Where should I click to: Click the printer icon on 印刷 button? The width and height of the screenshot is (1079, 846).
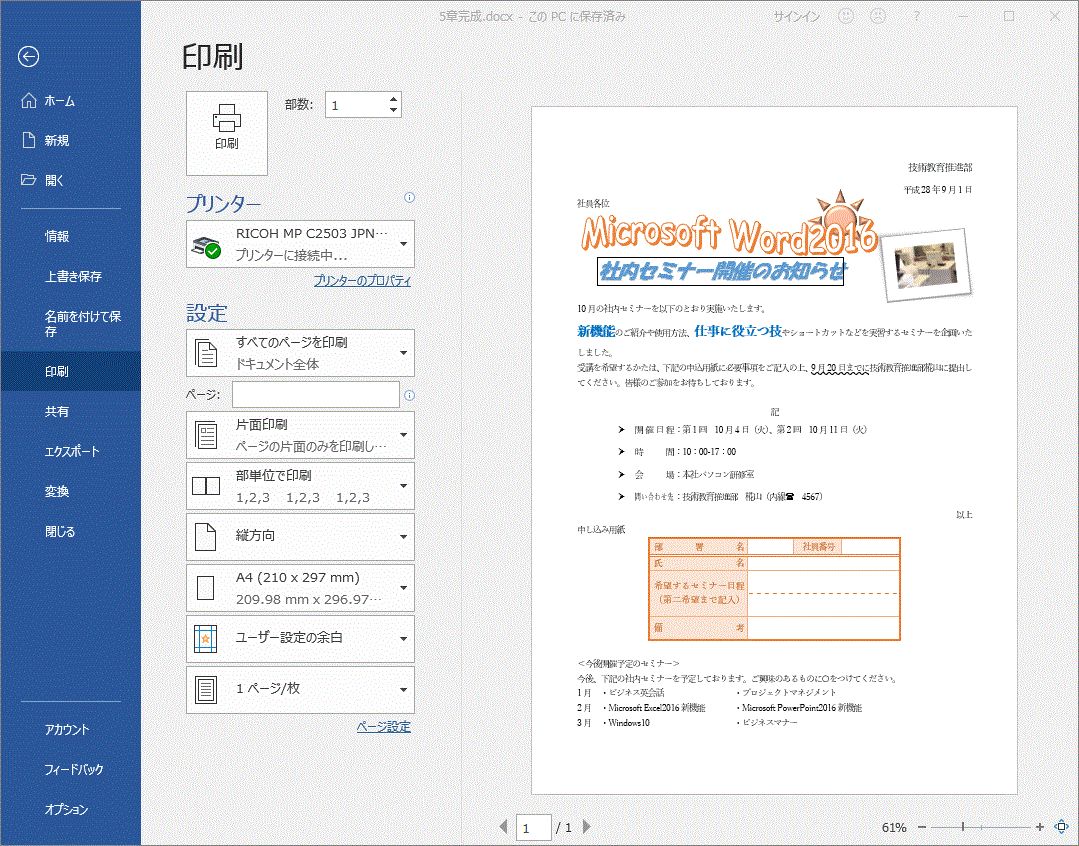[x=226, y=118]
